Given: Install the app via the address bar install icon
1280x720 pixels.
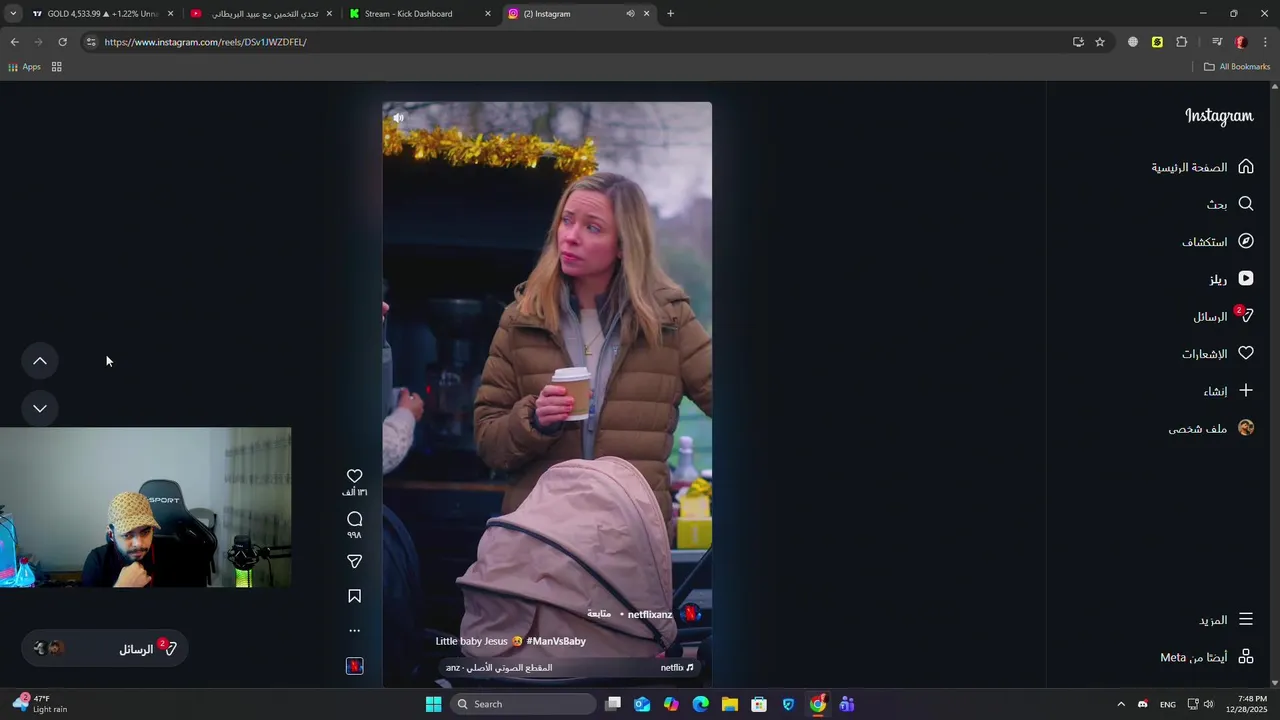Looking at the screenshot, I should pos(1078,42).
